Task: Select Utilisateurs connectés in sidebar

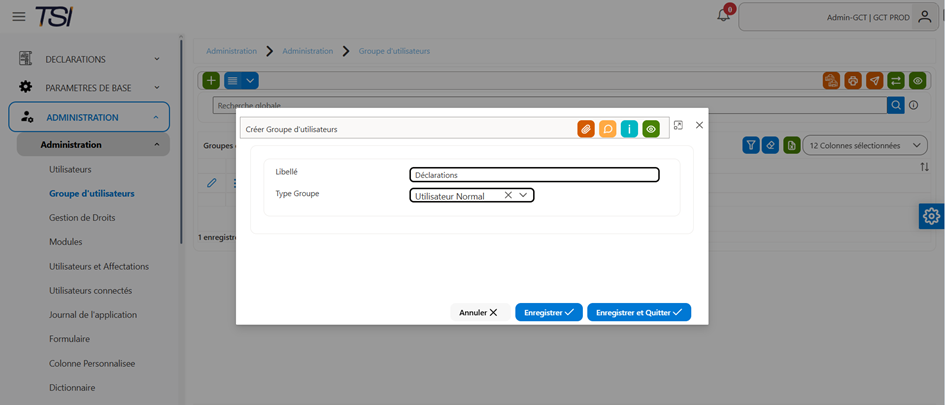Action: (90, 290)
